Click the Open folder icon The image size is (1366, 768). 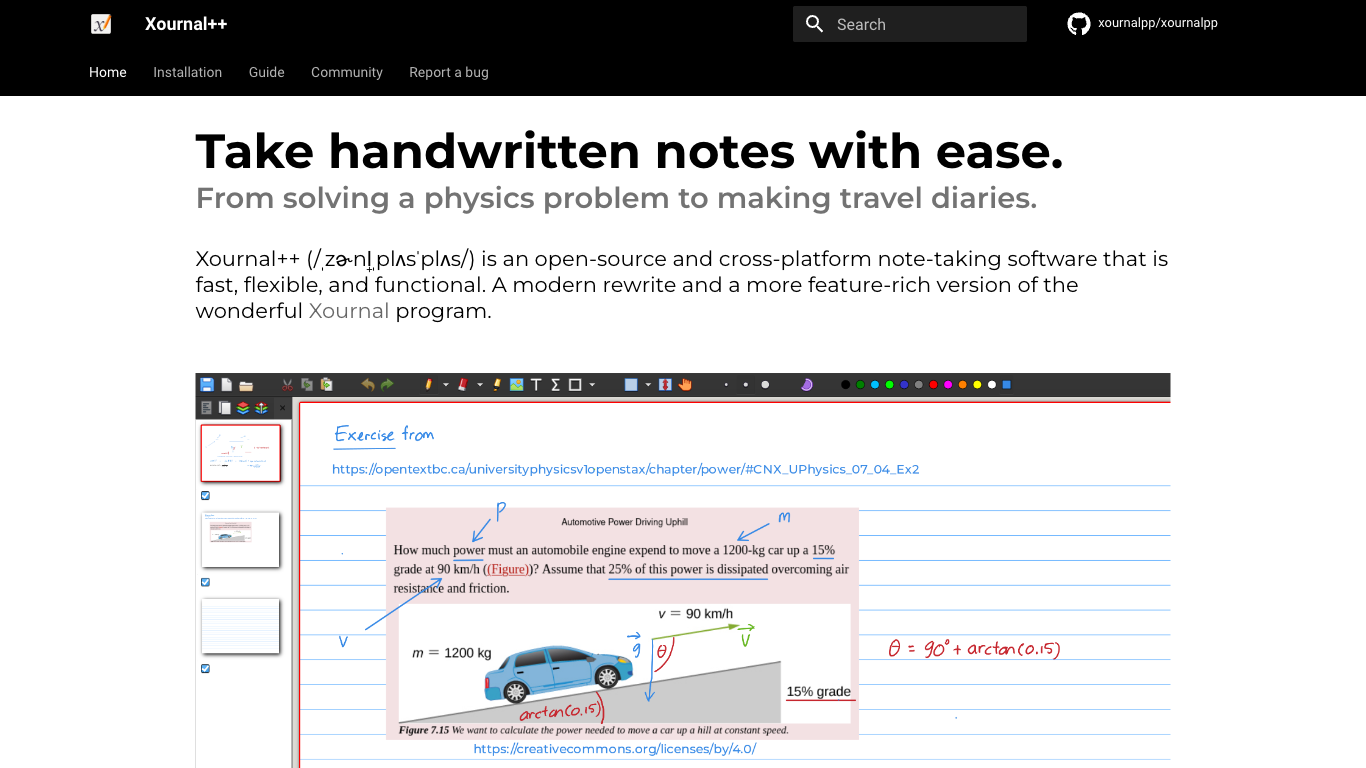[x=246, y=386]
